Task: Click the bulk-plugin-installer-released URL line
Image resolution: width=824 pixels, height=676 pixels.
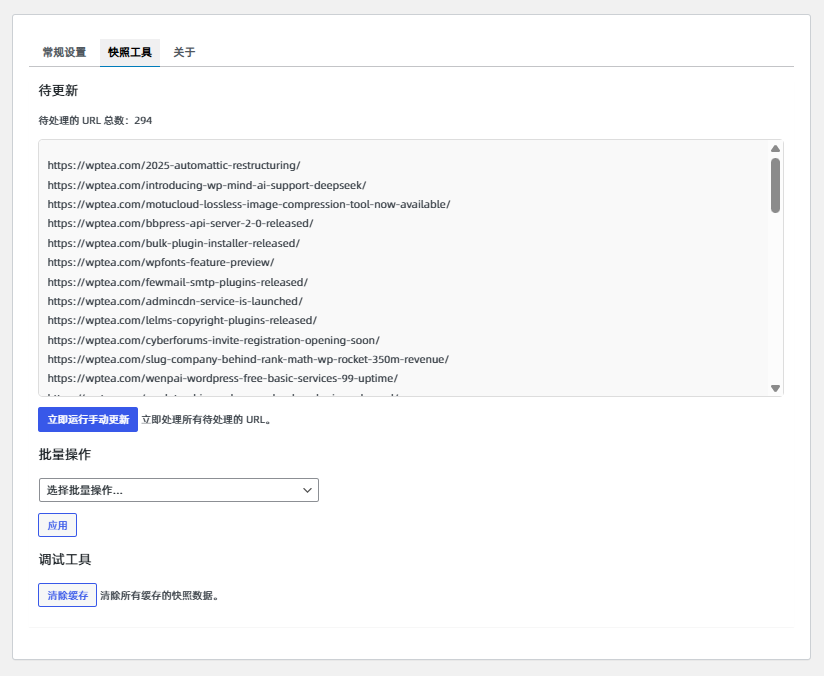Action: [x=173, y=243]
